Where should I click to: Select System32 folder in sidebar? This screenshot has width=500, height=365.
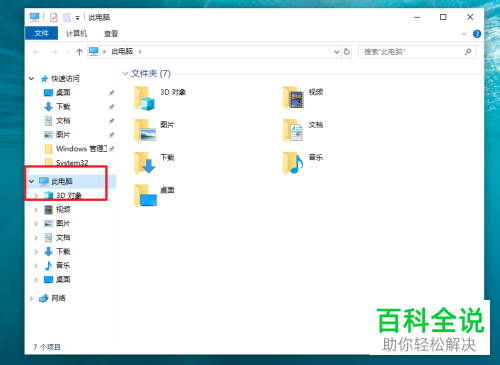coord(72,163)
